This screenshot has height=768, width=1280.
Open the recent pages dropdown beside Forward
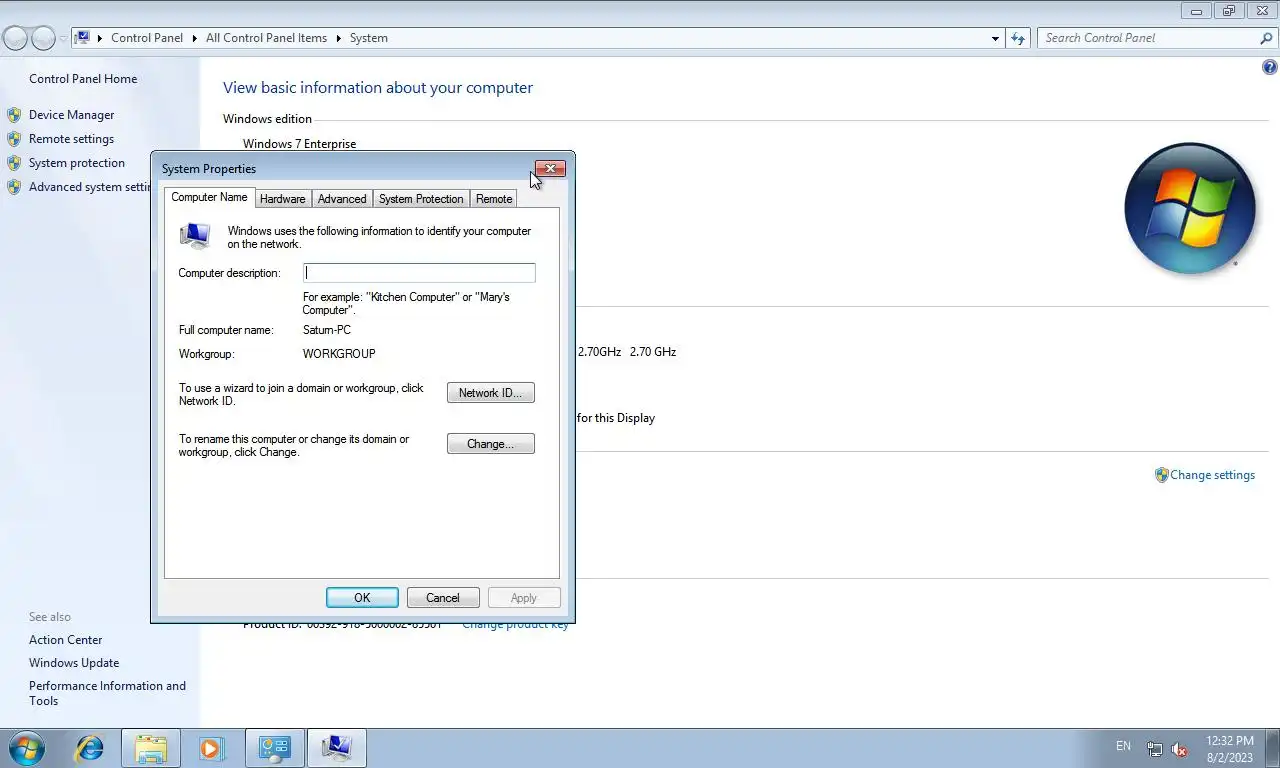[x=63, y=38]
